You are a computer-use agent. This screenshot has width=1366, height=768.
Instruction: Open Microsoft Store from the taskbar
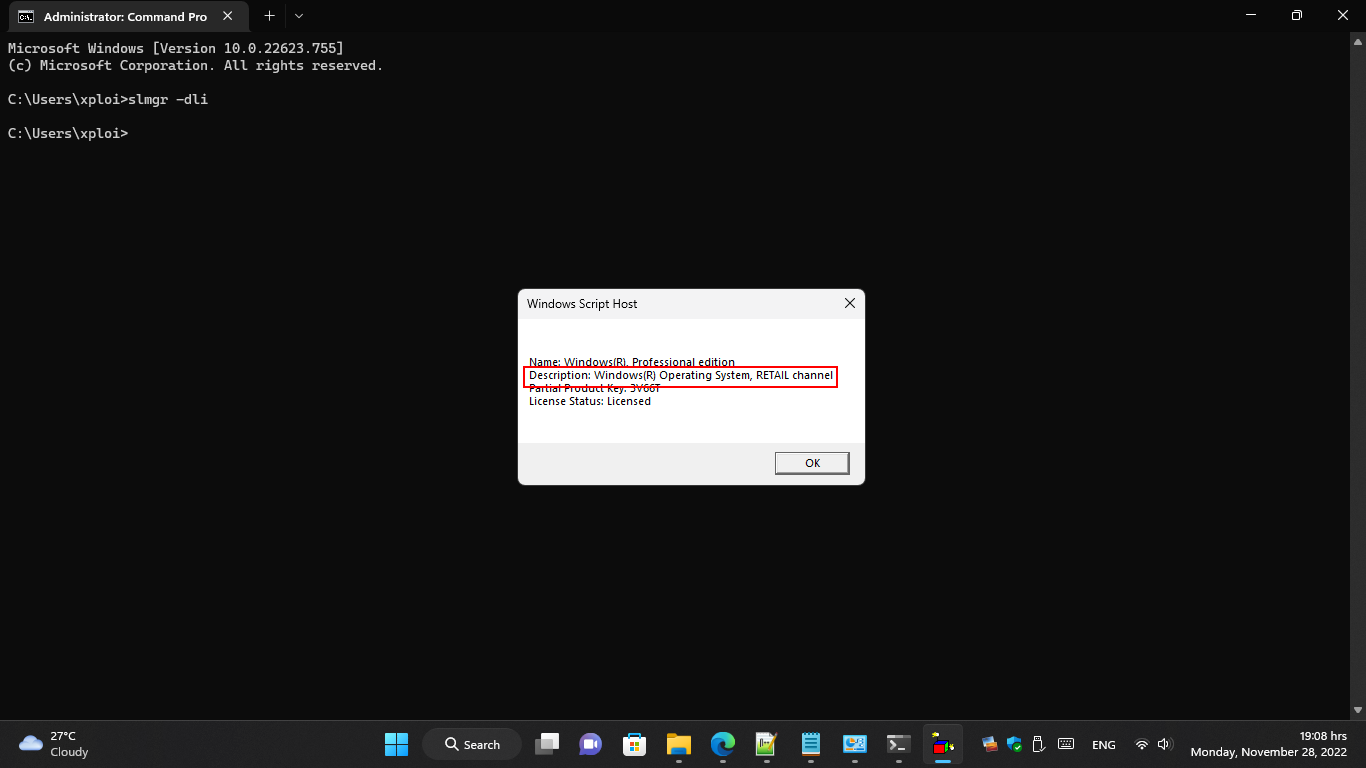pyautogui.click(x=635, y=744)
